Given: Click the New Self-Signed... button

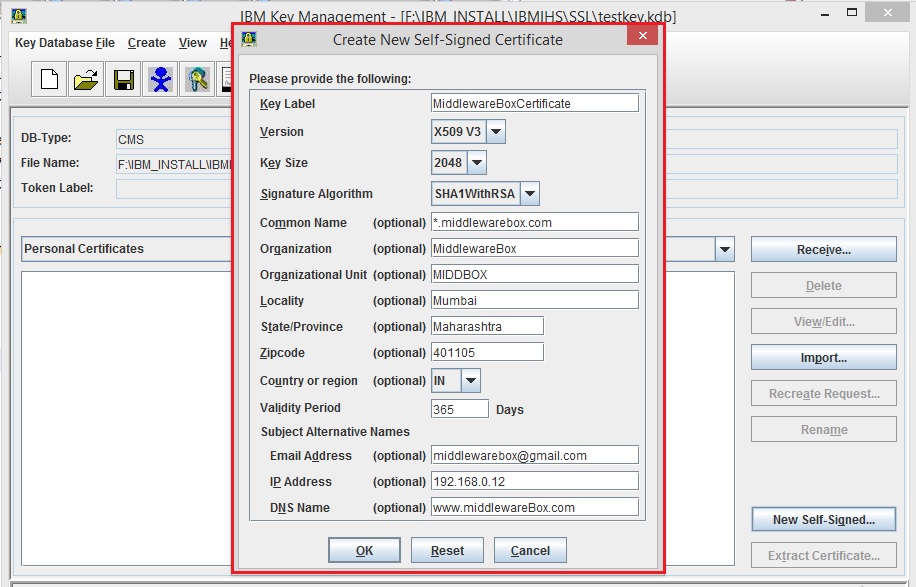Looking at the screenshot, I should coord(823,519).
